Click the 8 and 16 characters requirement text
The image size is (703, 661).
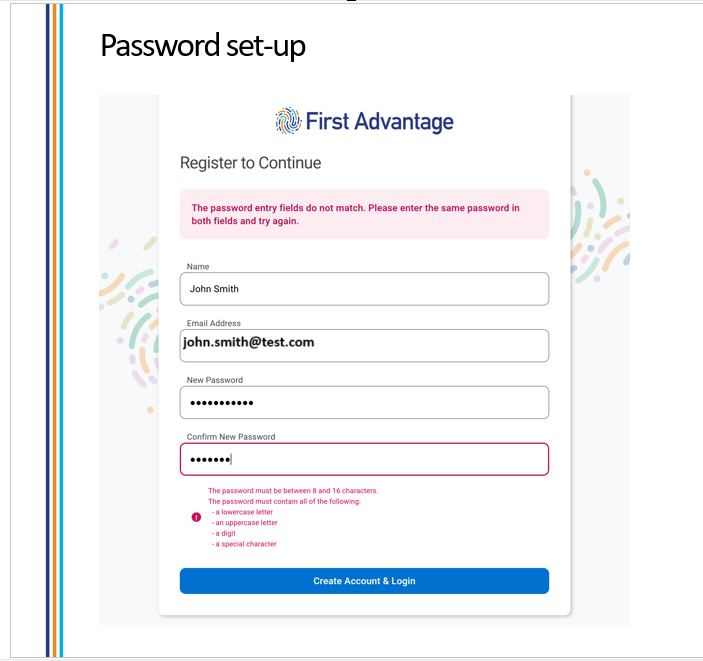(292, 491)
